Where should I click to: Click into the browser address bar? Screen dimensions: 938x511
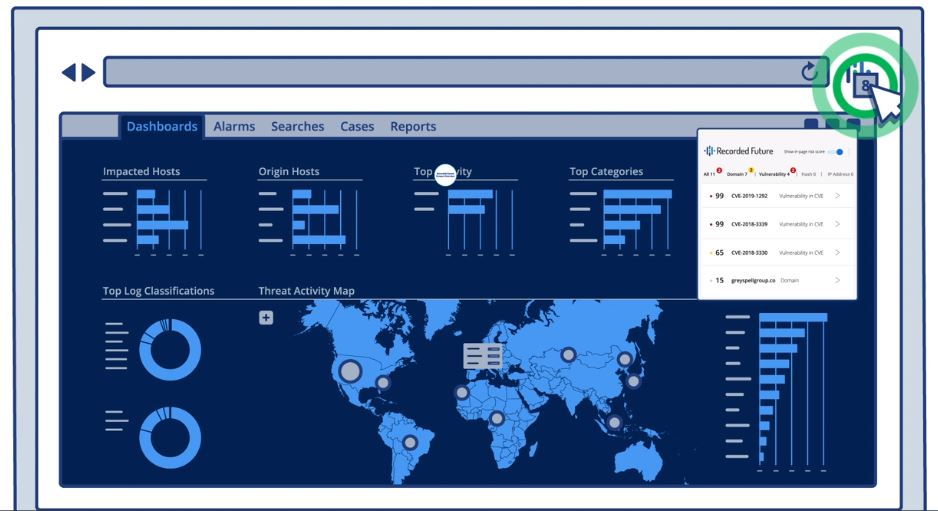(450, 72)
